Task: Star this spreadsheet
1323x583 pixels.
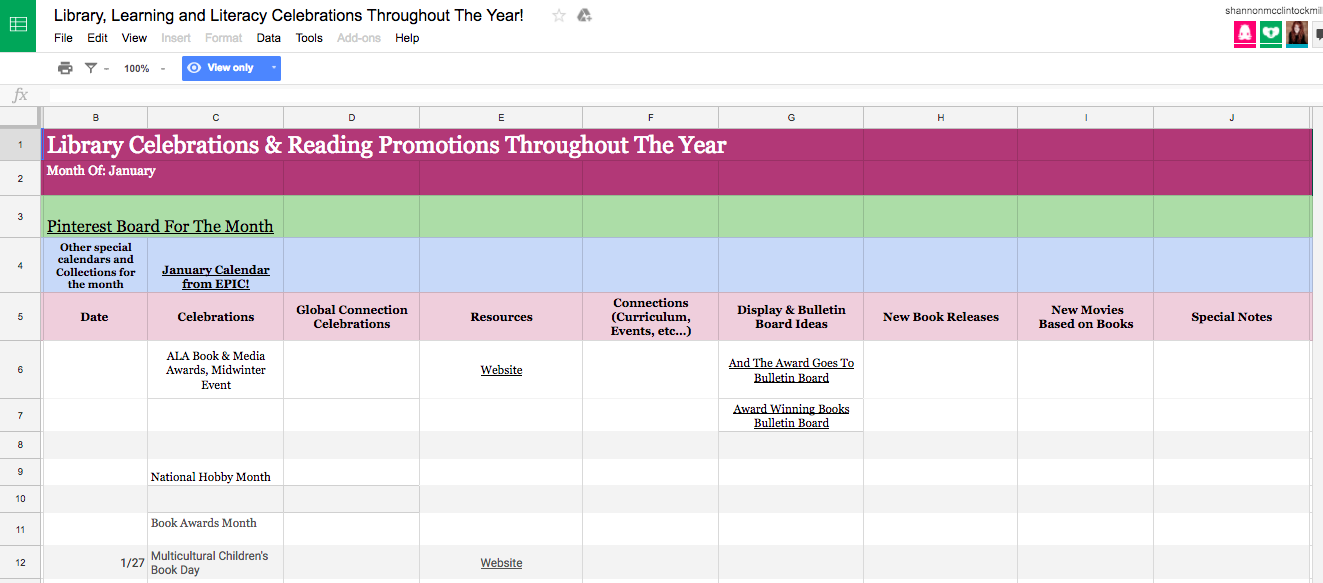Action: [559, 16]
